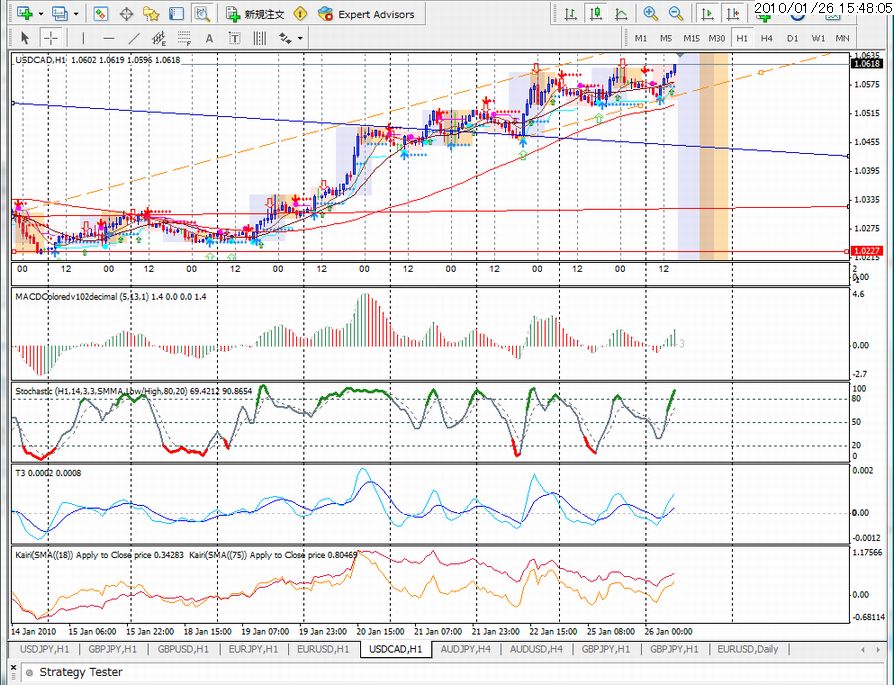The height and width of the screenshot is (685, 894).
Task: Toggle the Chart Shift button
Action: pyautogui.click(x=732, y=14)
